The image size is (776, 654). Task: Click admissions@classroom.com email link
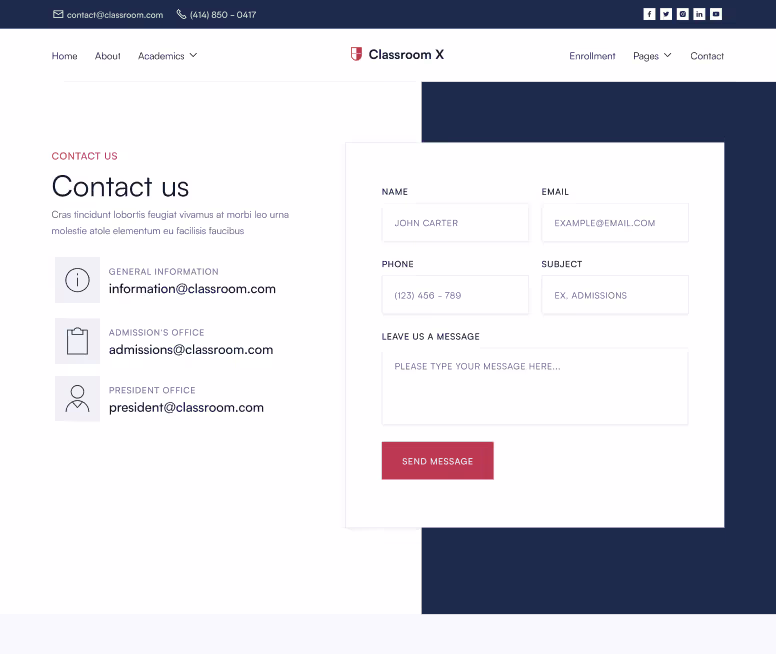pos(191,350)
